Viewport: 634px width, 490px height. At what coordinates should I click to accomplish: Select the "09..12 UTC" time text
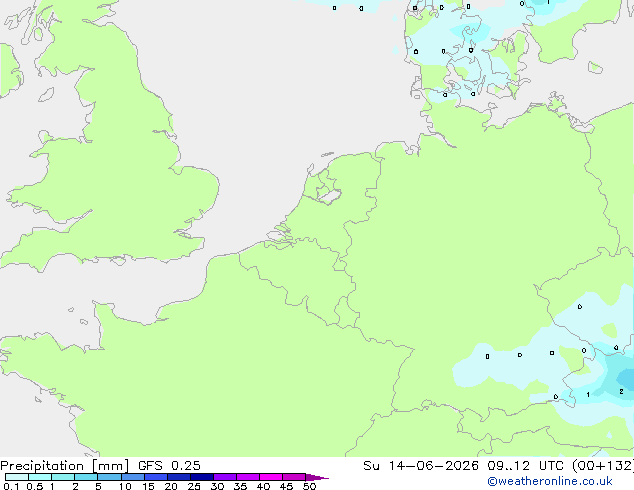pos(525,466)
